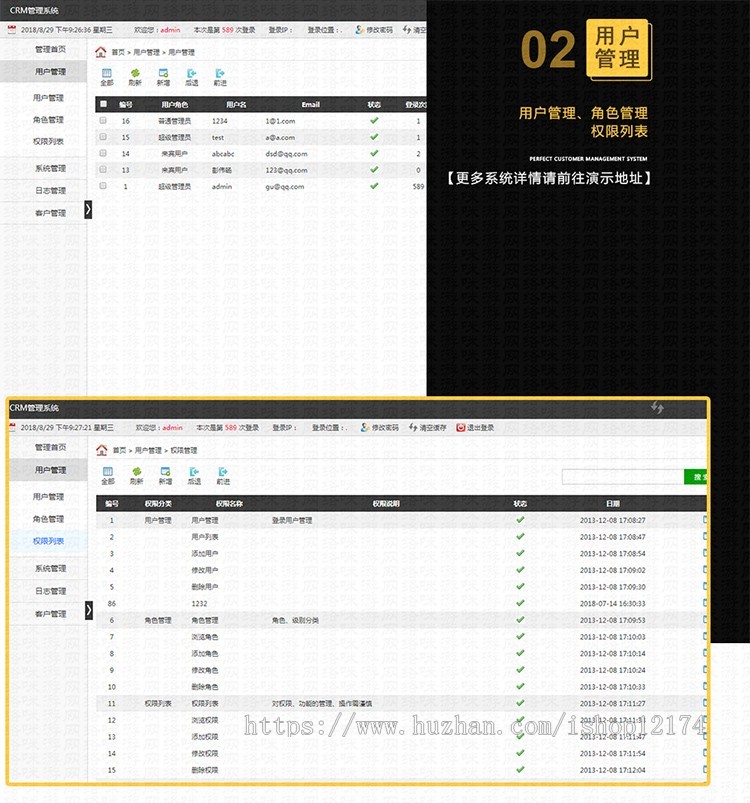
Task: Collapse sidebar with arrow handle in upper window
Action: [x=88, y=209]
